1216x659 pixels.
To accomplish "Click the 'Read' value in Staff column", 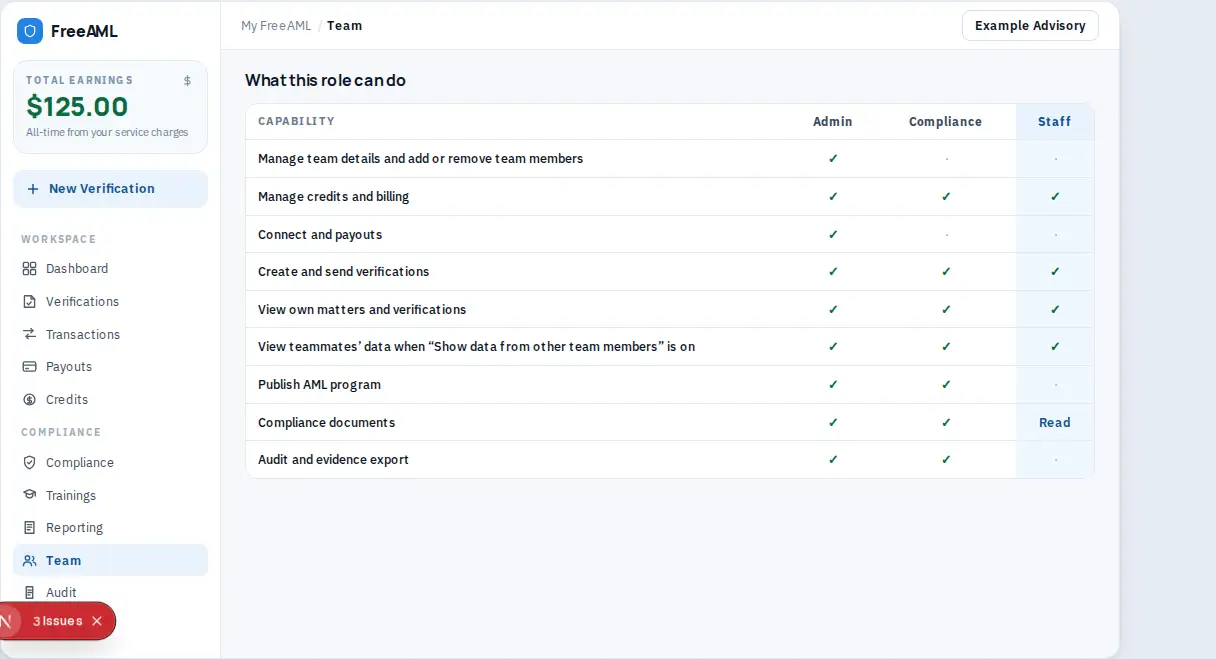I will tap(1055, 423).
